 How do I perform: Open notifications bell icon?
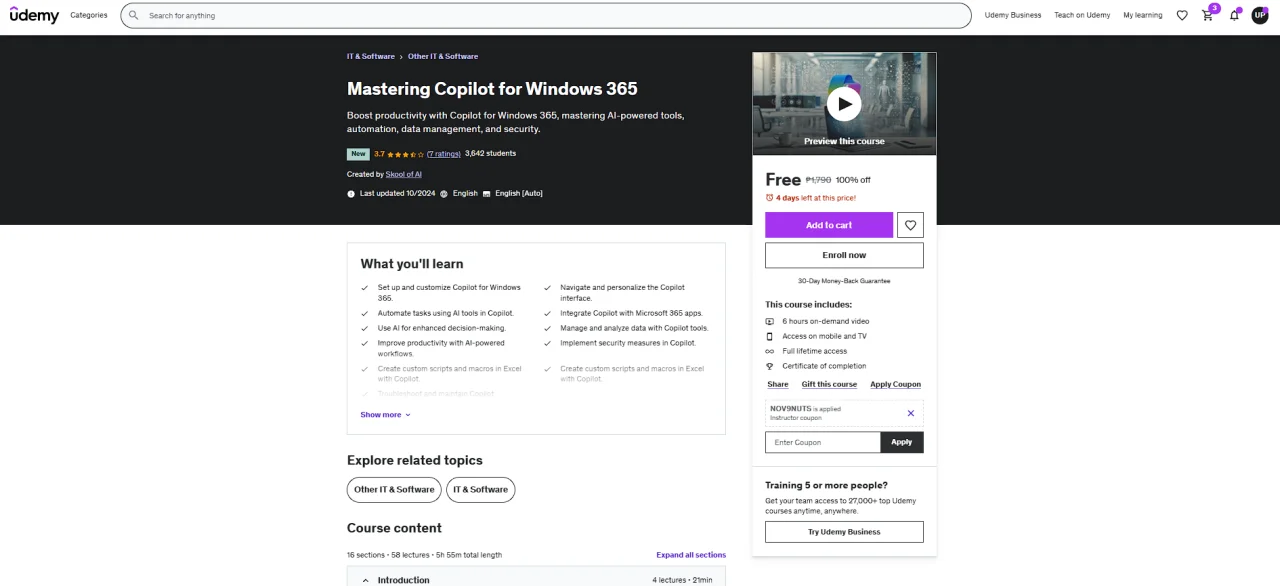click(1234, 15)
